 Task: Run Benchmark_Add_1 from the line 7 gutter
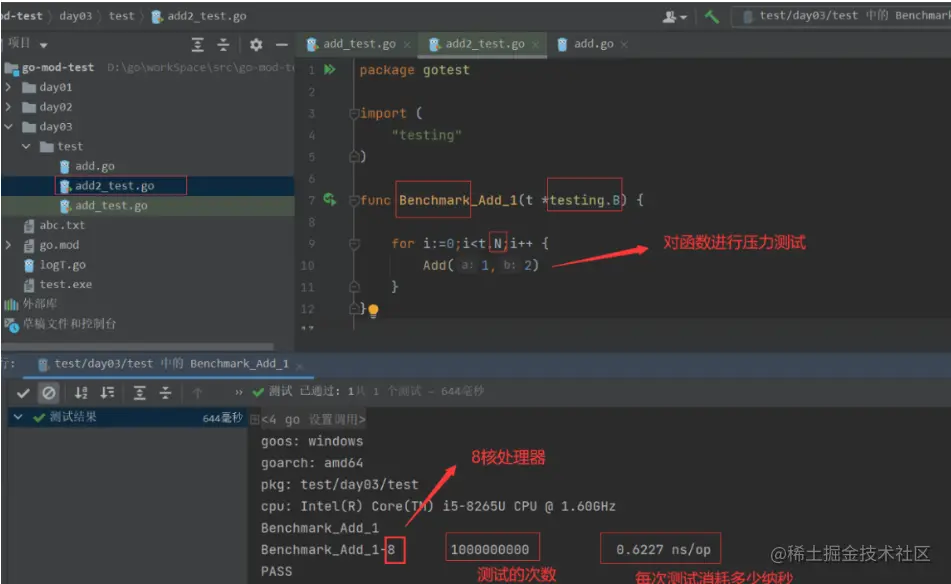pos(329,199)
